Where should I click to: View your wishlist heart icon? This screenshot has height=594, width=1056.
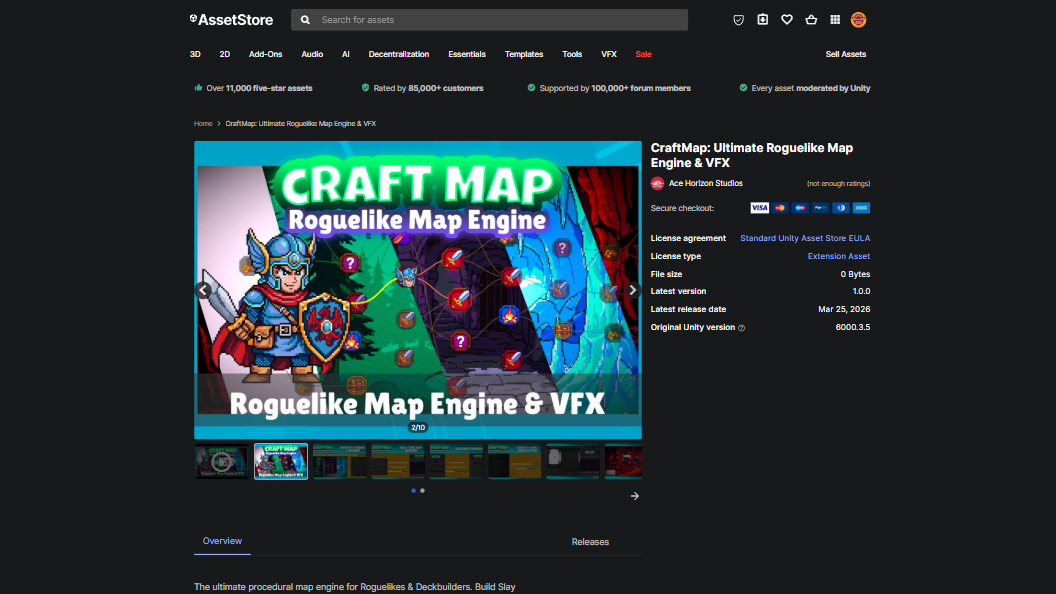(x=787, y=19)
